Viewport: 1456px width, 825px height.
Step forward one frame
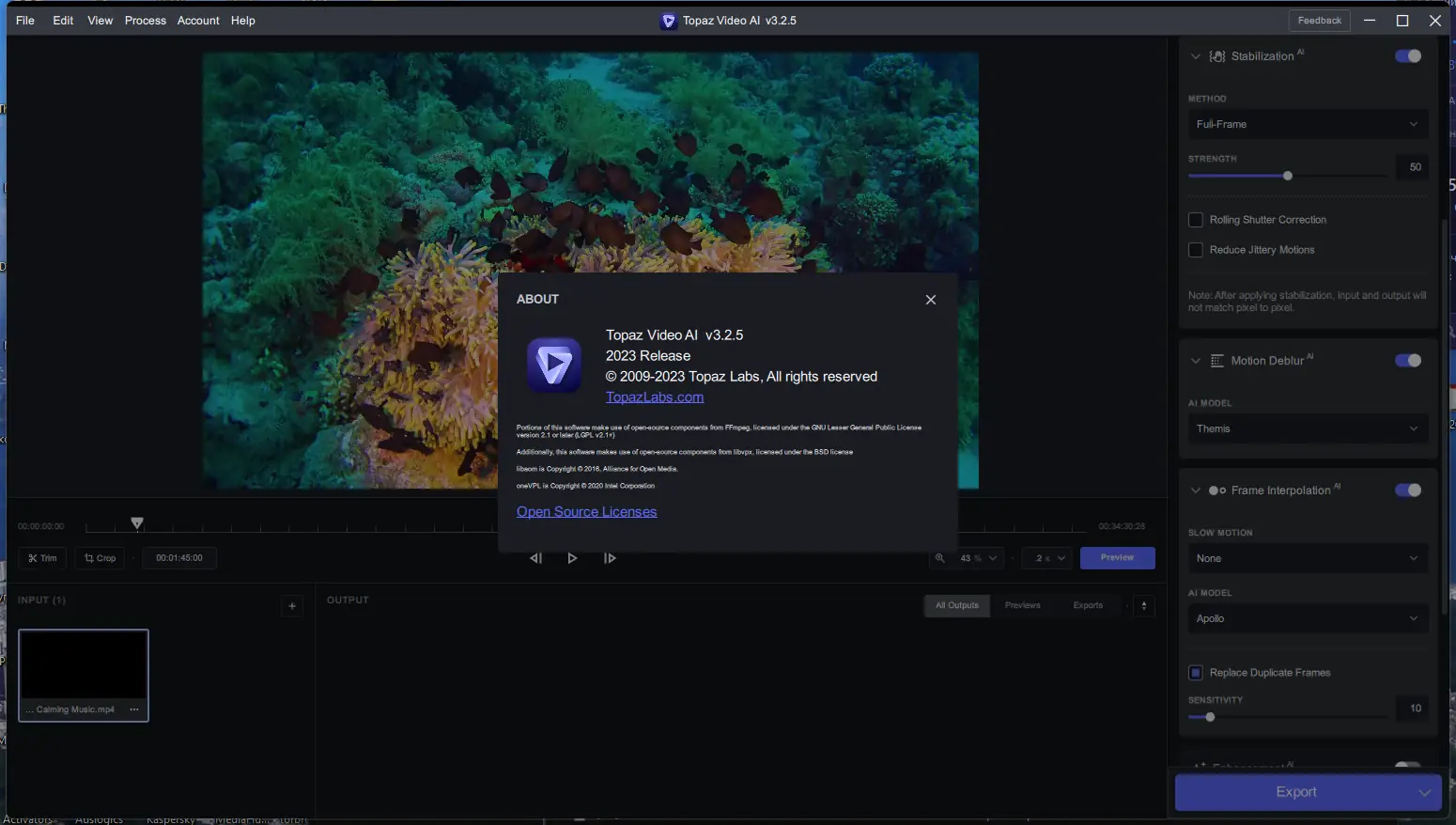[x=610, y=558]
